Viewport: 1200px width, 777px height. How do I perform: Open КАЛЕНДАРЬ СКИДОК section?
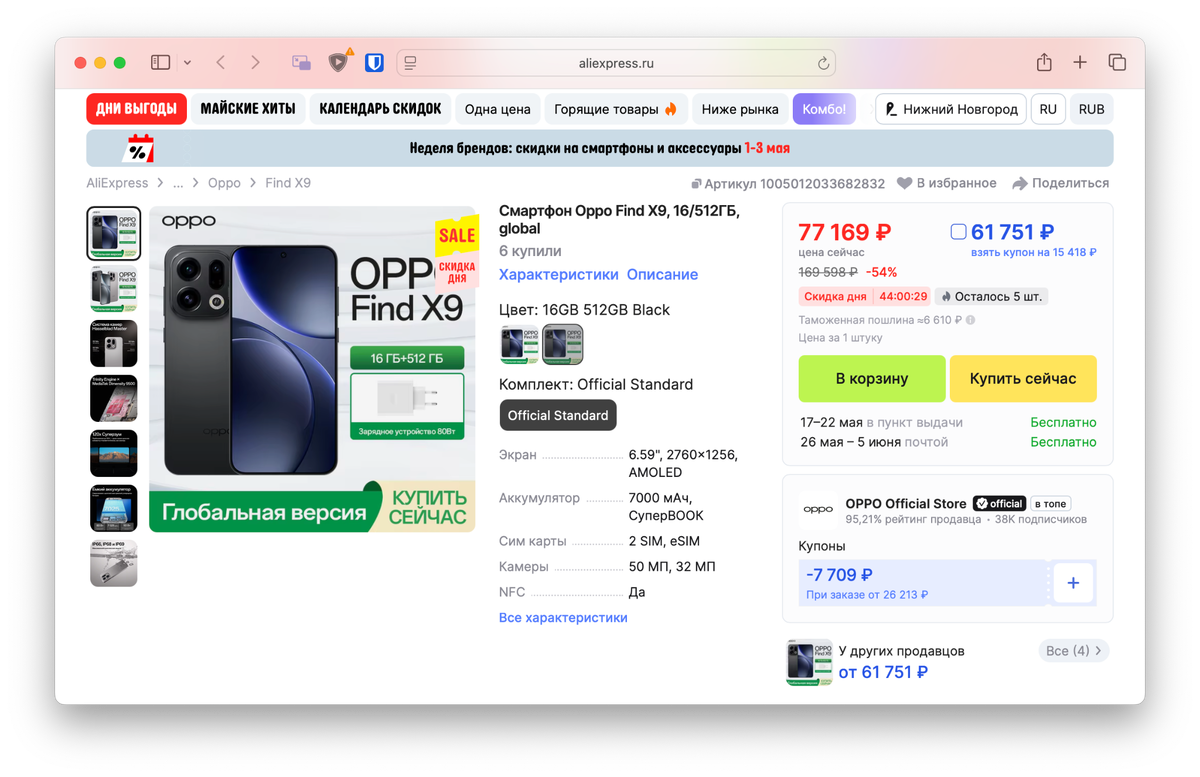pyautogui.click(x=380, y=109)
